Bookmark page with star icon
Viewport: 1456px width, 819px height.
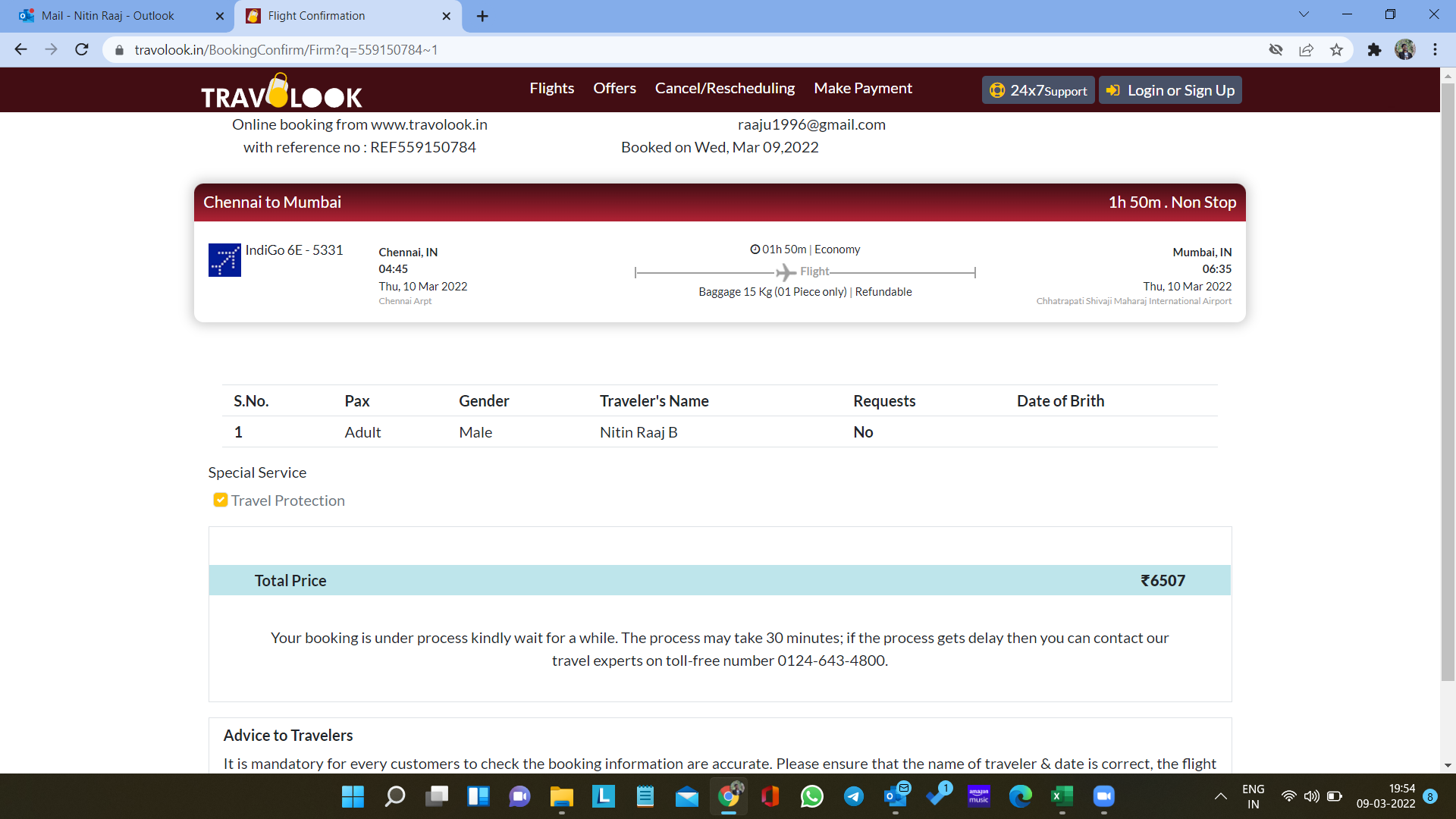(1336, 50)
